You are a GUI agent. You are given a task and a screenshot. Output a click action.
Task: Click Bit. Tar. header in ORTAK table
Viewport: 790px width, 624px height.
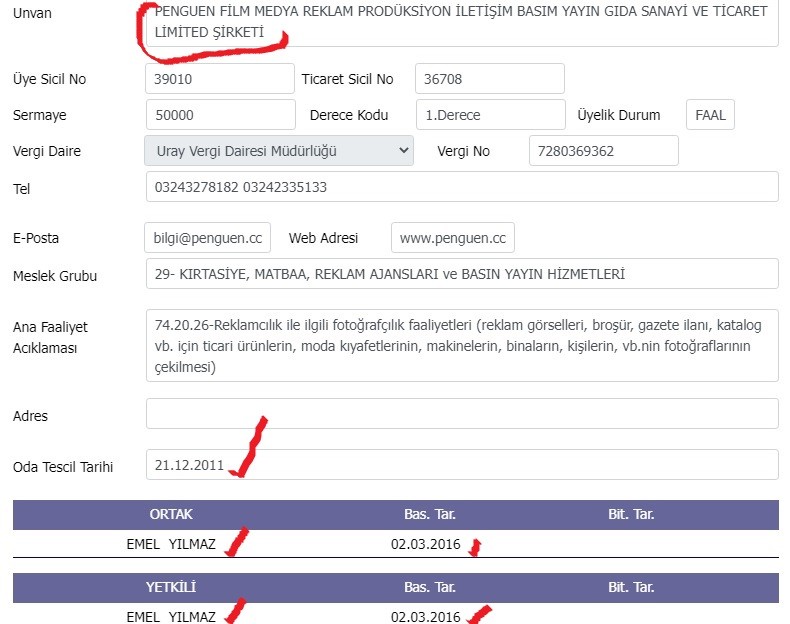(631, 514)
